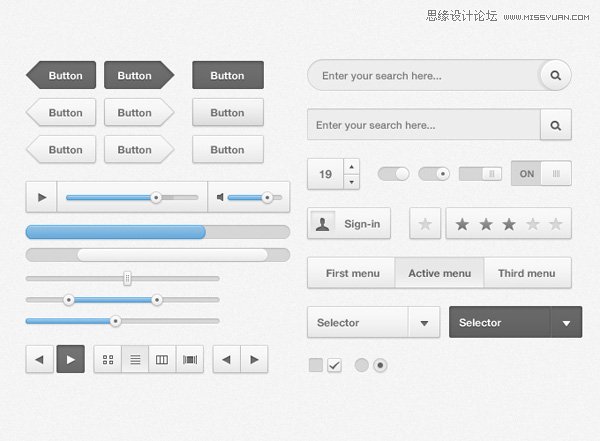
Task: Select the second star in rating row
Action: pyautogui.click(x=486, y=224)
